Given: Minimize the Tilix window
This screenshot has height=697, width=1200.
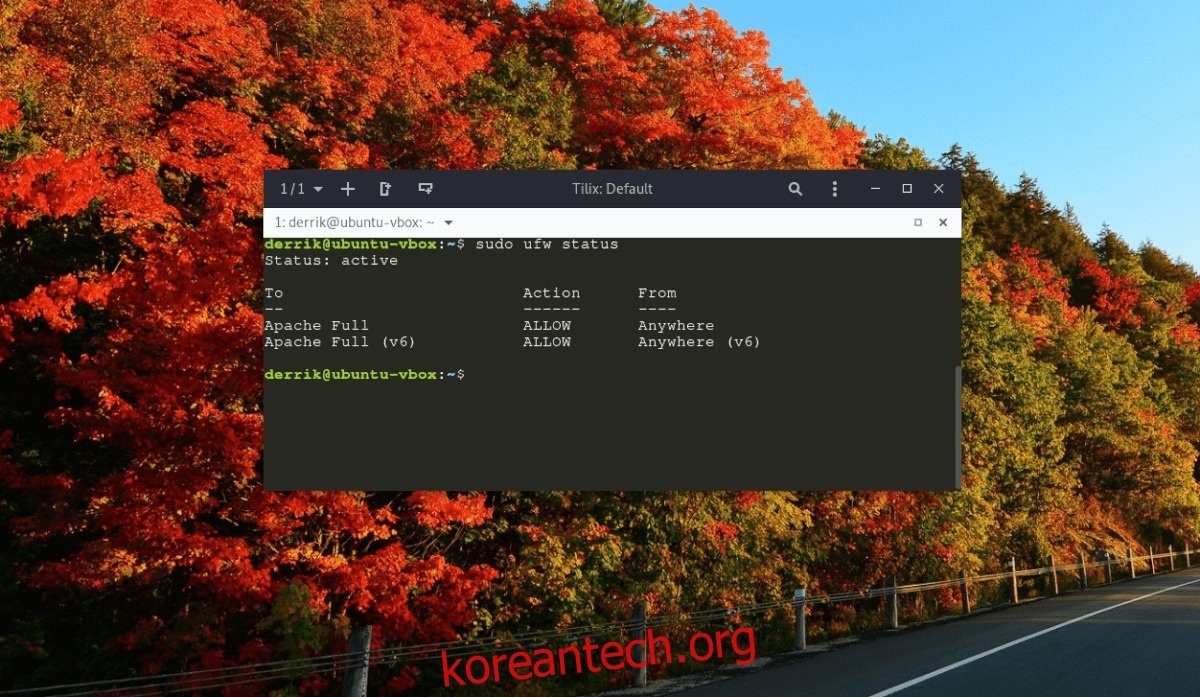Looking at the screenshot, I should coord(875,189).
